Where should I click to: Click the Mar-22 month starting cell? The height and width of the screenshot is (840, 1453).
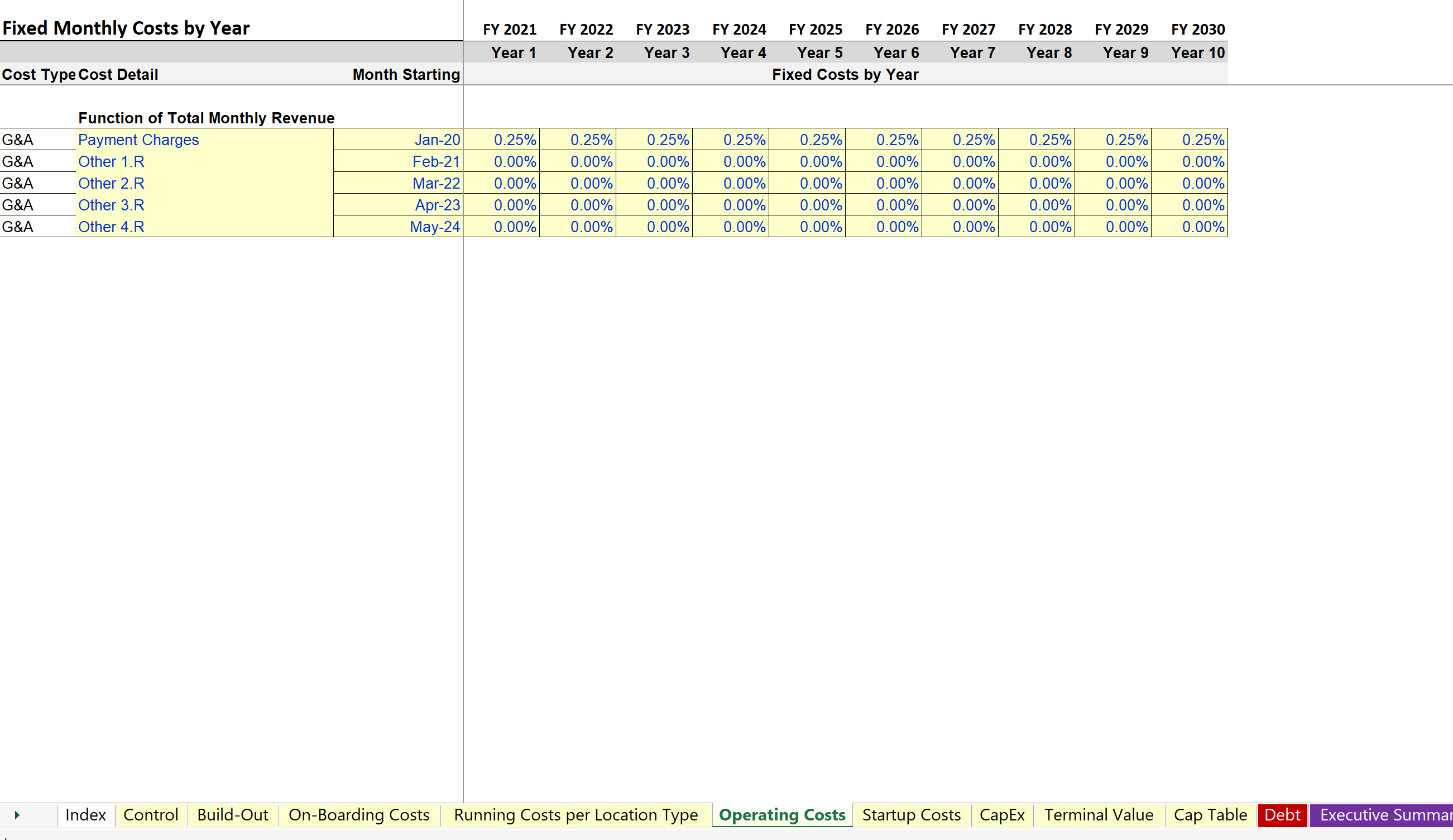click(398, 183)
